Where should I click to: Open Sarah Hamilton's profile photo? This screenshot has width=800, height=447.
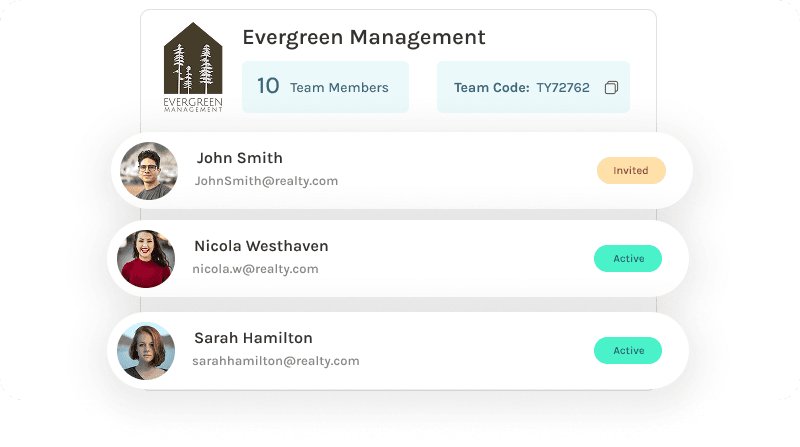coord(146,351)
